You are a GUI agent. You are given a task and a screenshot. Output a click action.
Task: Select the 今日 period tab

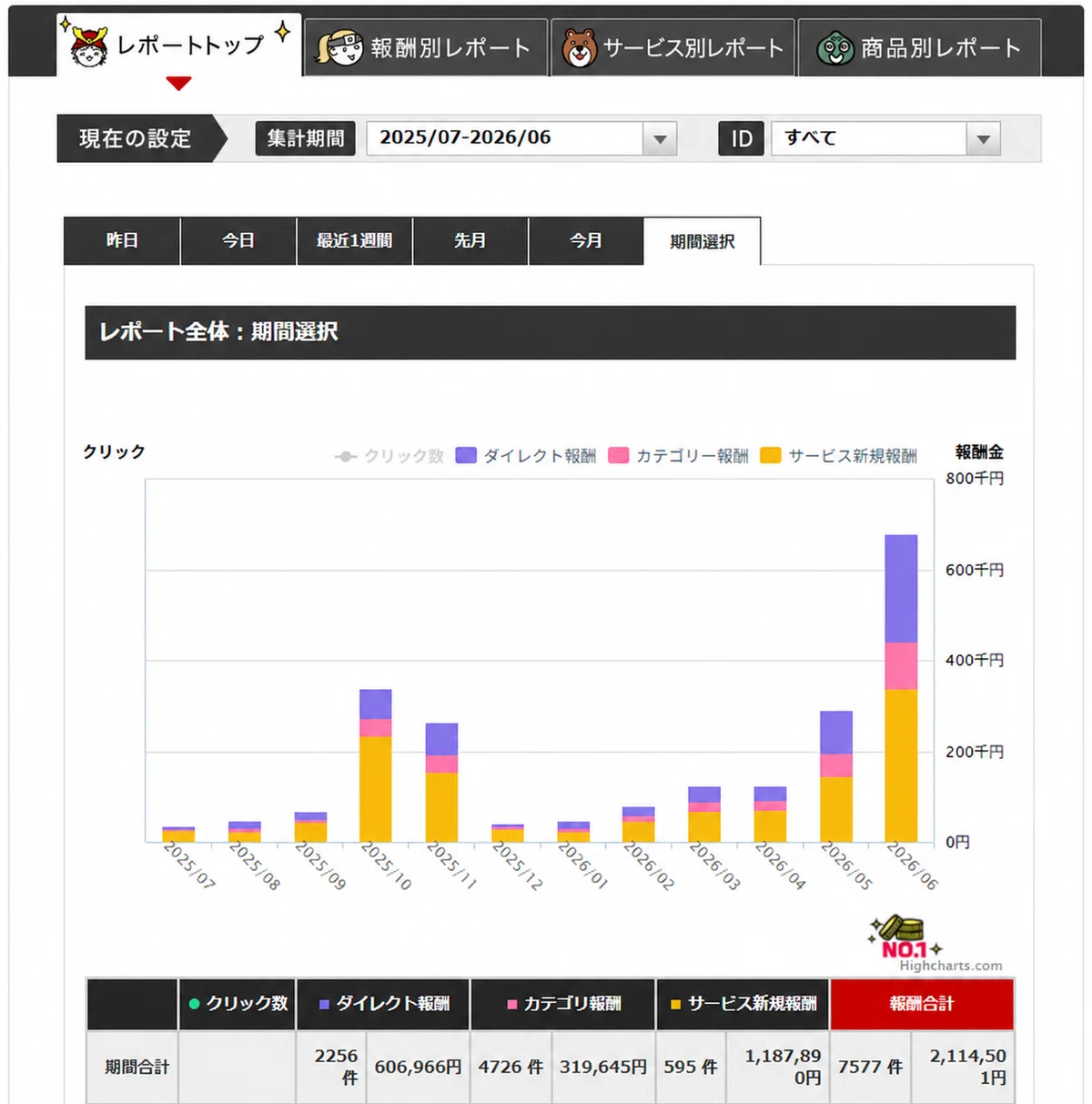click(238, 241)
